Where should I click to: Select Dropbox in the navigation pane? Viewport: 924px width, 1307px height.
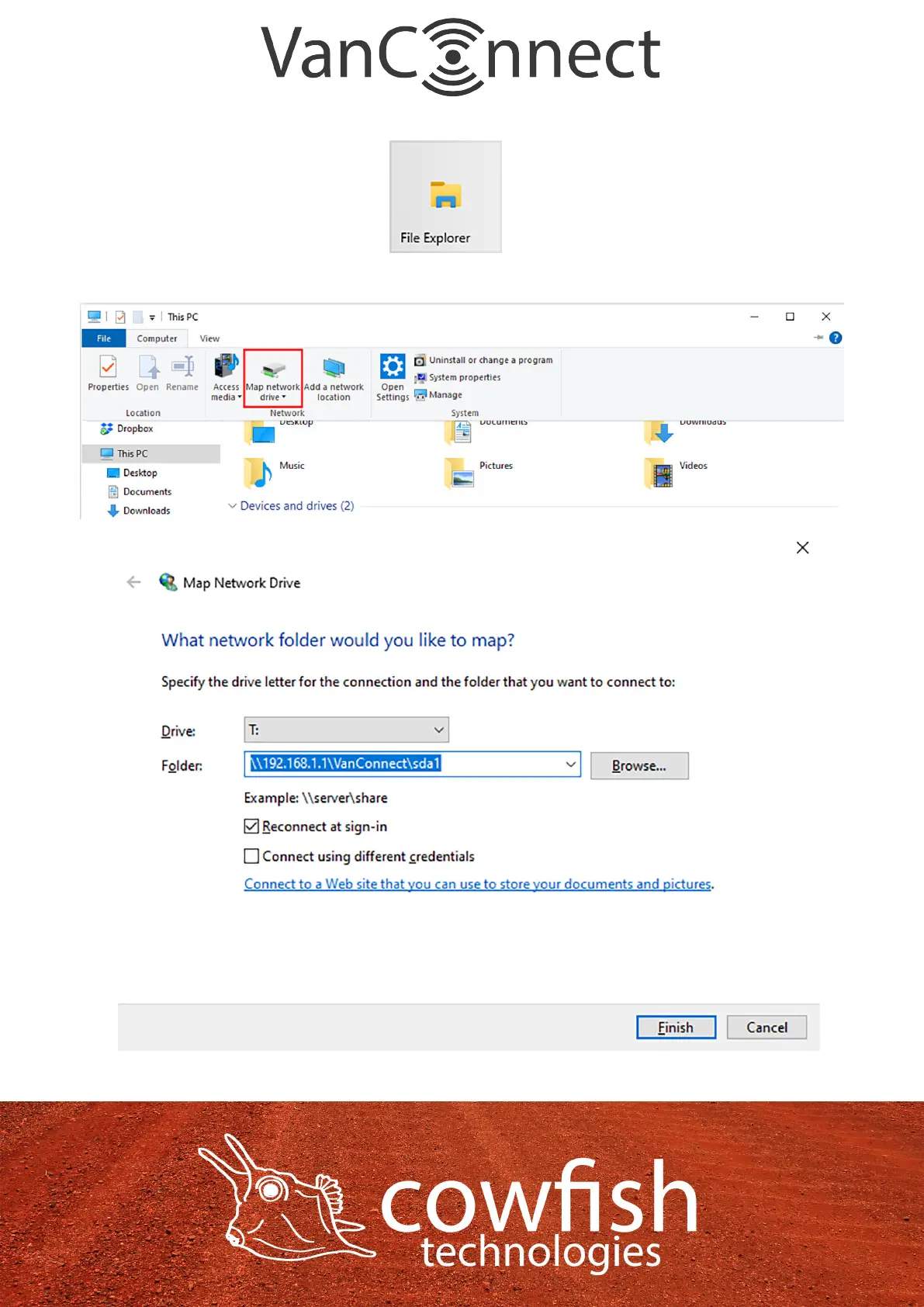(x=128, y=428)
